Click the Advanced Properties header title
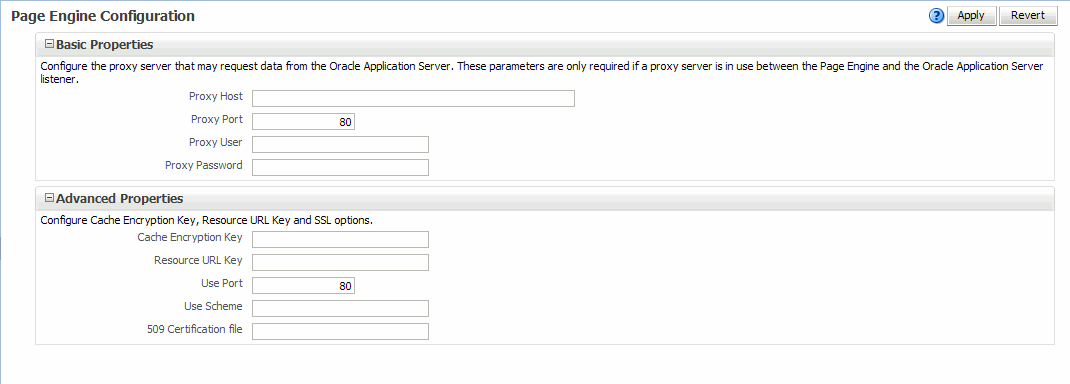This screenshot has width=1070, height=384. 119,198
